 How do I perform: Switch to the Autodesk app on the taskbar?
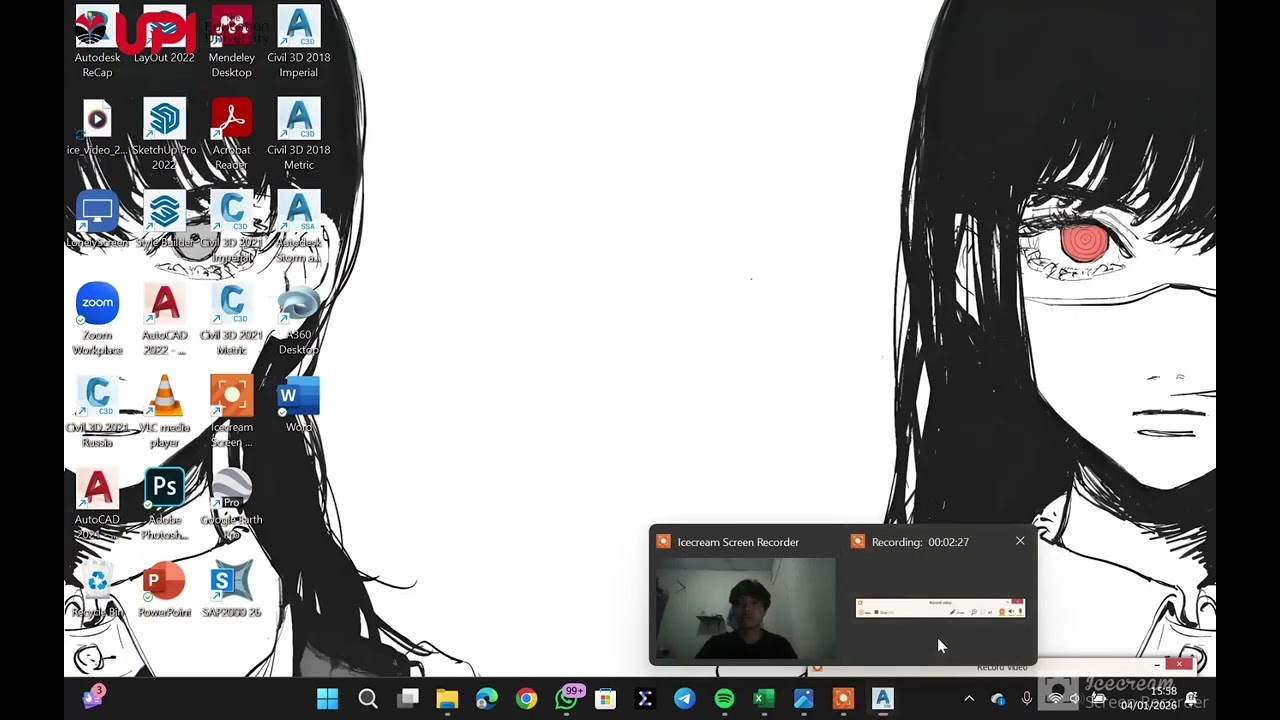(883, 699)
